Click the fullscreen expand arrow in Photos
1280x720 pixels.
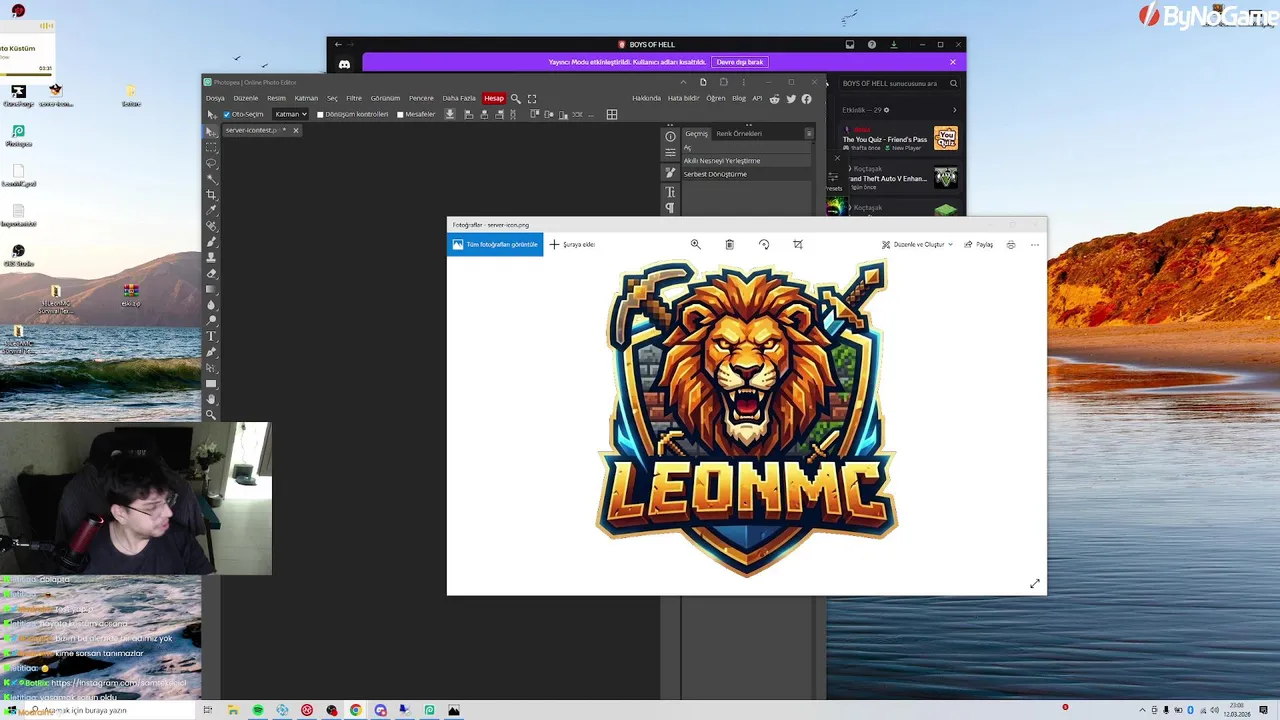[x=1035, y=584]
